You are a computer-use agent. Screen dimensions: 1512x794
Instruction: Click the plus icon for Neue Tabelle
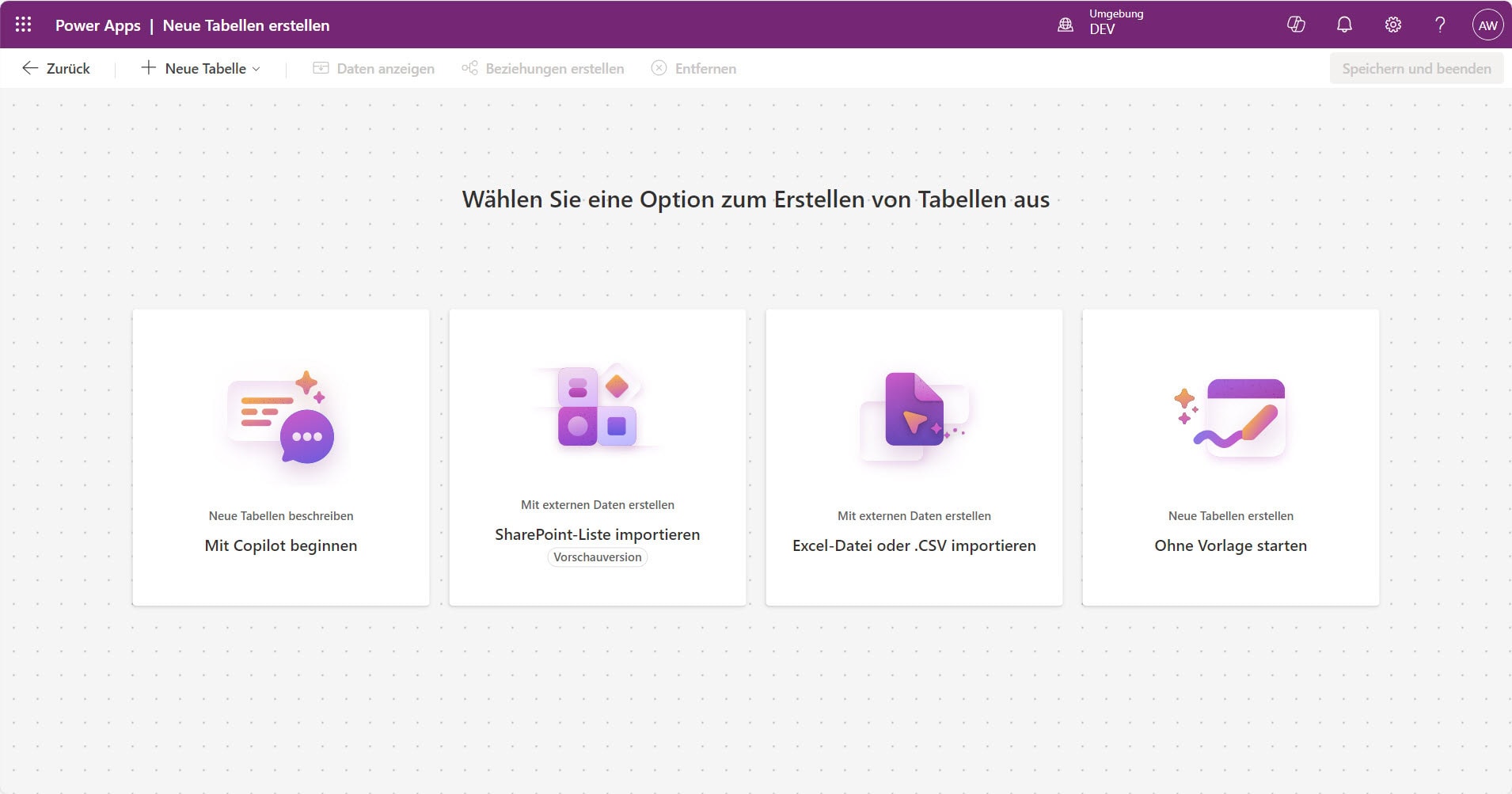148,68
